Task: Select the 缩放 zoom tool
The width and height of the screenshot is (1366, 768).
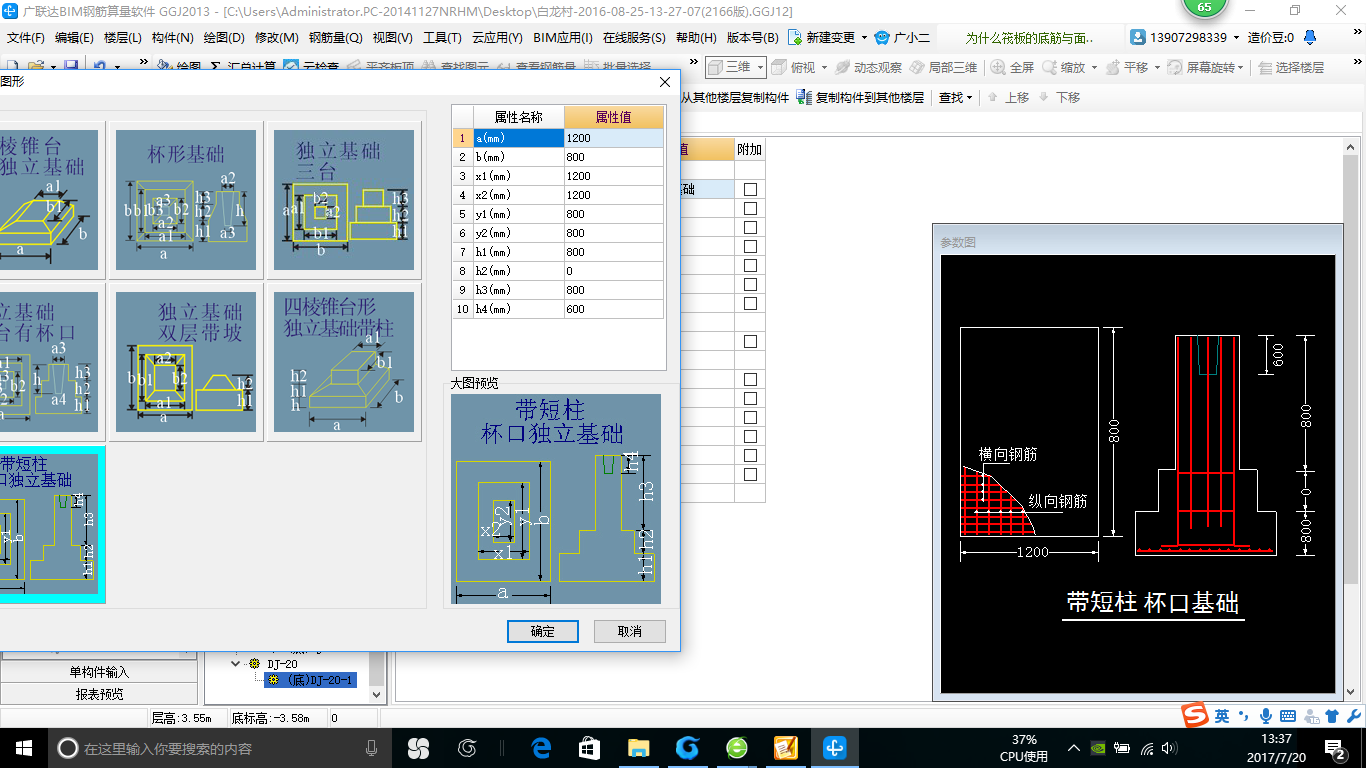Action: pyautogui.click(x=1064, y=67)
